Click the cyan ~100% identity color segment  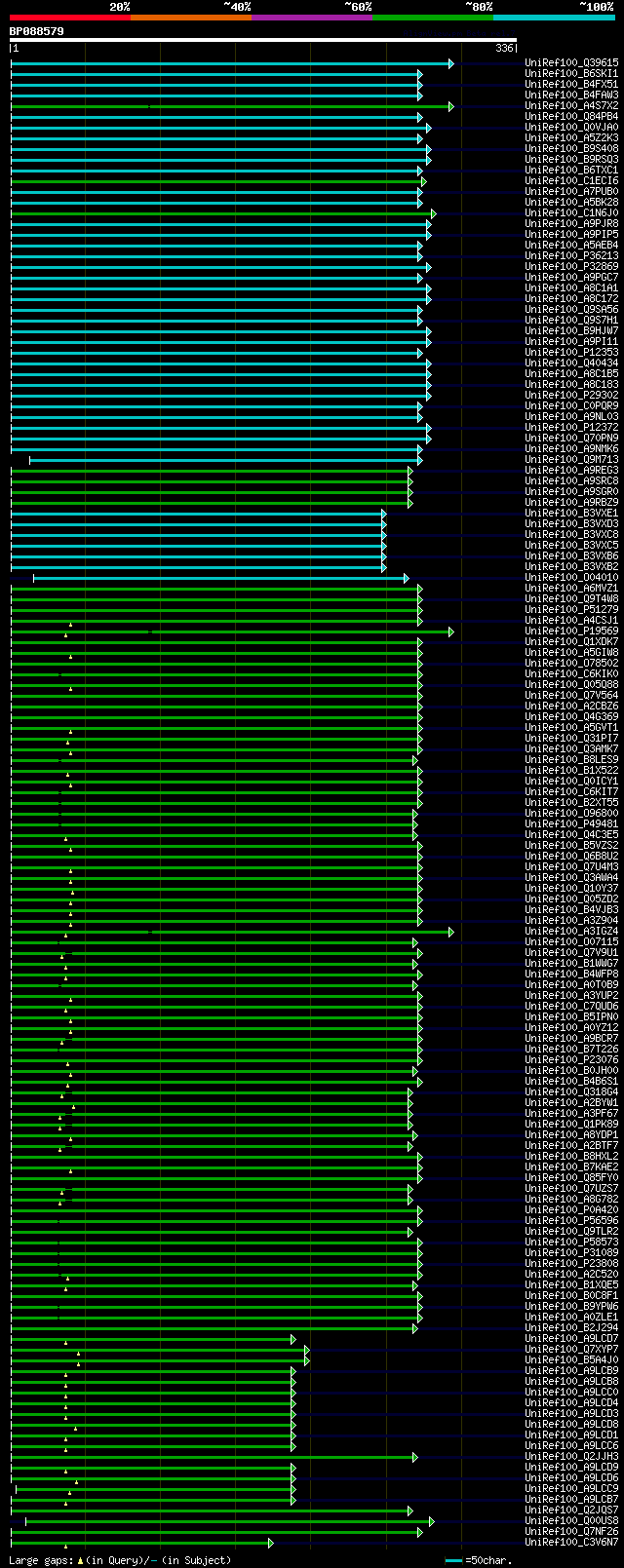554,17
